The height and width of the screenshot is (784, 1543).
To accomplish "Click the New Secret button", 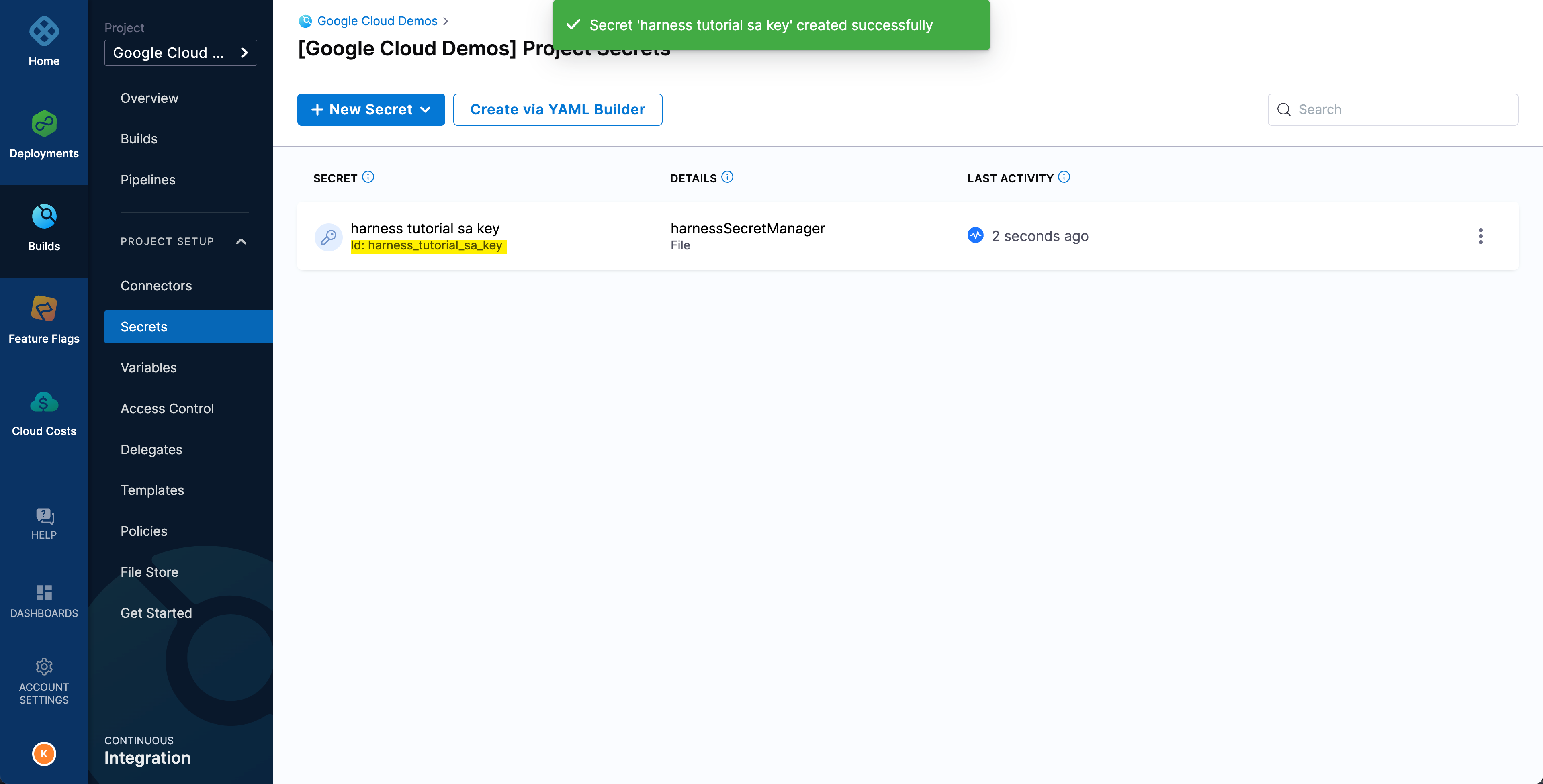I will (x=371, y=109).
